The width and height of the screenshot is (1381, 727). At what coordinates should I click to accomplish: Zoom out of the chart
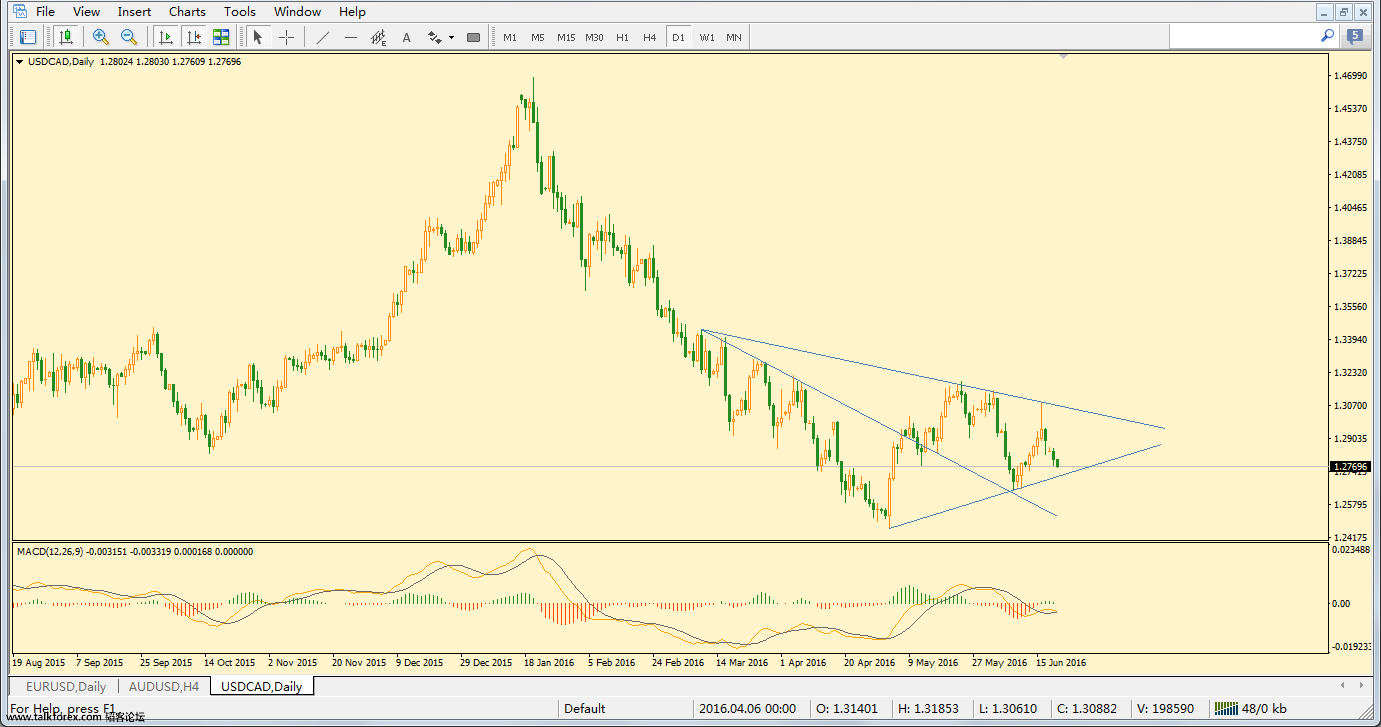[129, 37]
